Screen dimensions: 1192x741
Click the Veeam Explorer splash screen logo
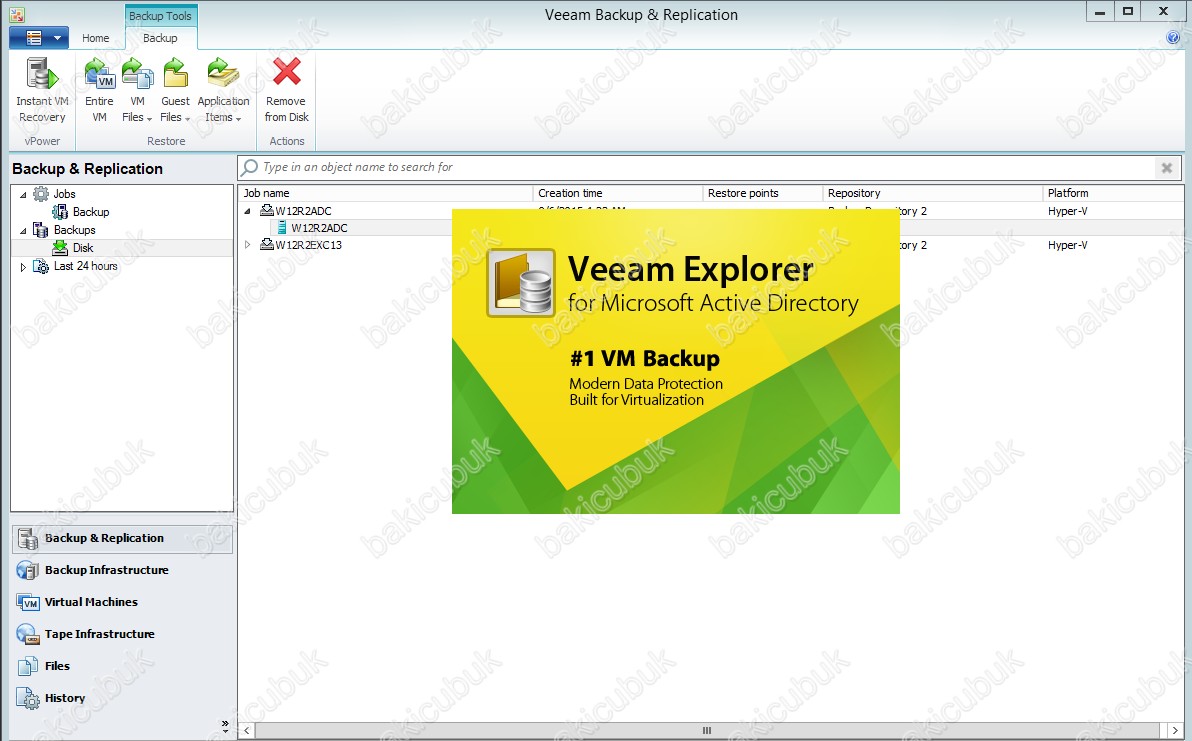[522, 283]
